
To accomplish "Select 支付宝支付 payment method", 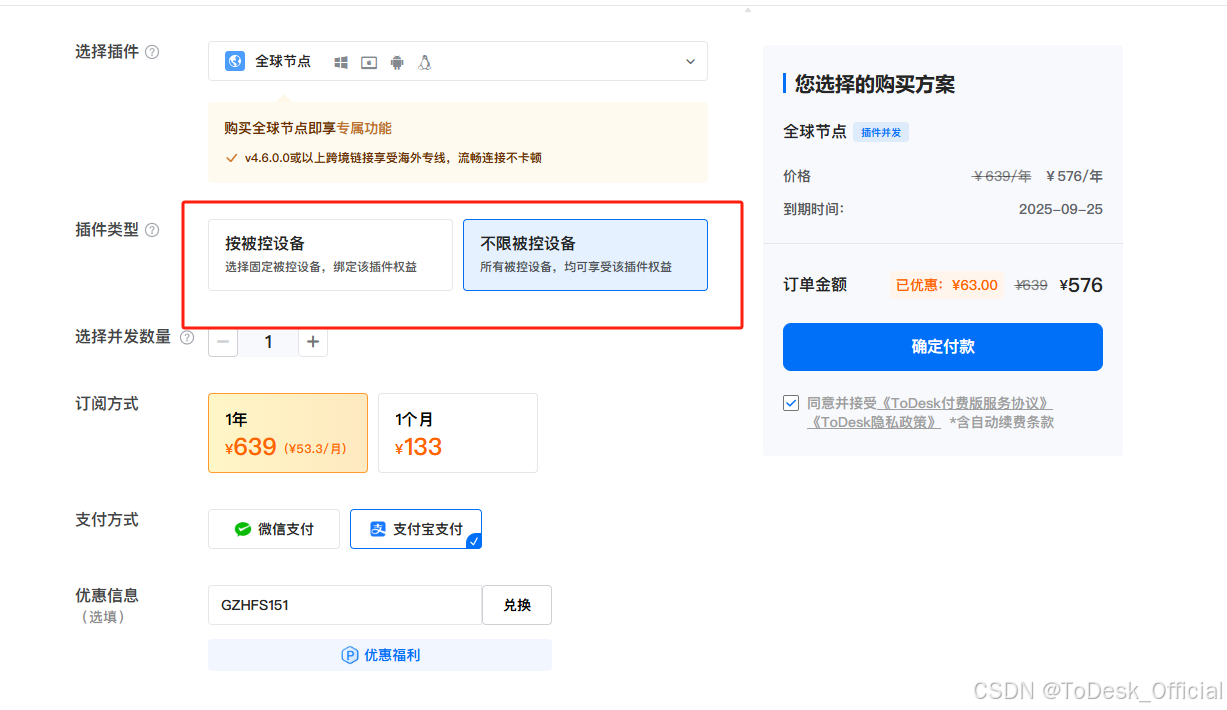I will [416, 529].
